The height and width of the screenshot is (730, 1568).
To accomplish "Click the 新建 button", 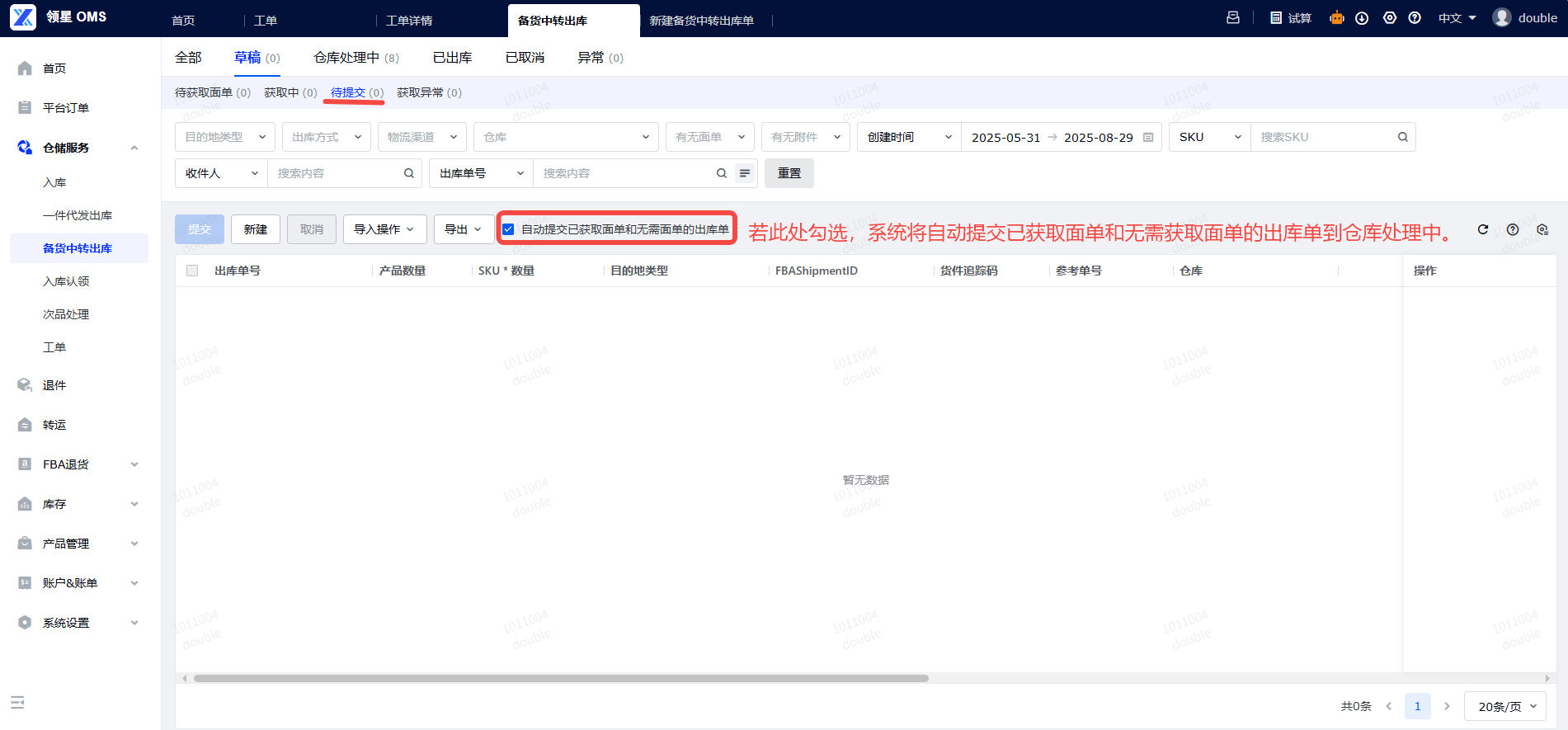I will click(x=256, y=229).
